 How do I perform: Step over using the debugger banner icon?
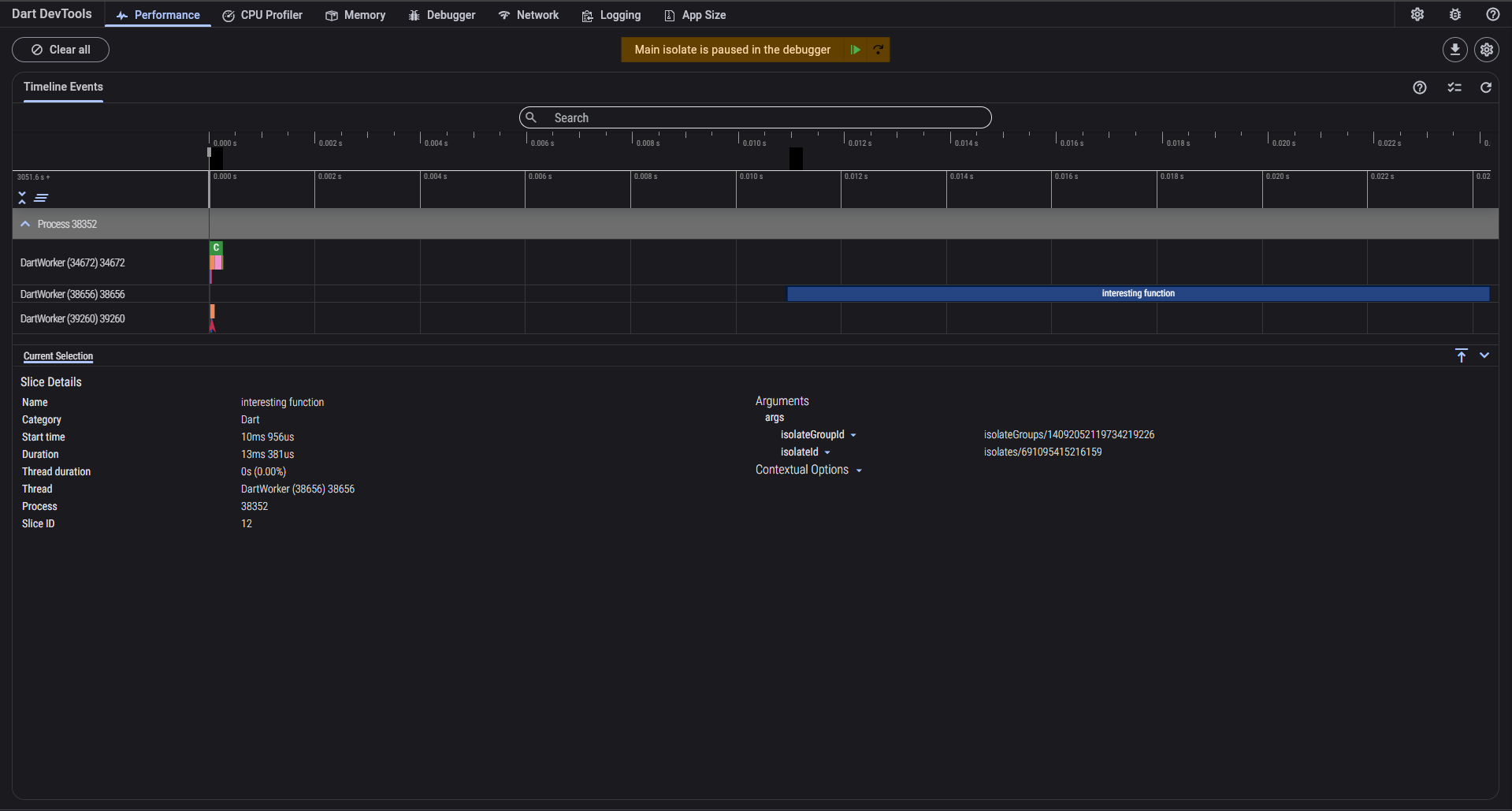coord(878,50)
